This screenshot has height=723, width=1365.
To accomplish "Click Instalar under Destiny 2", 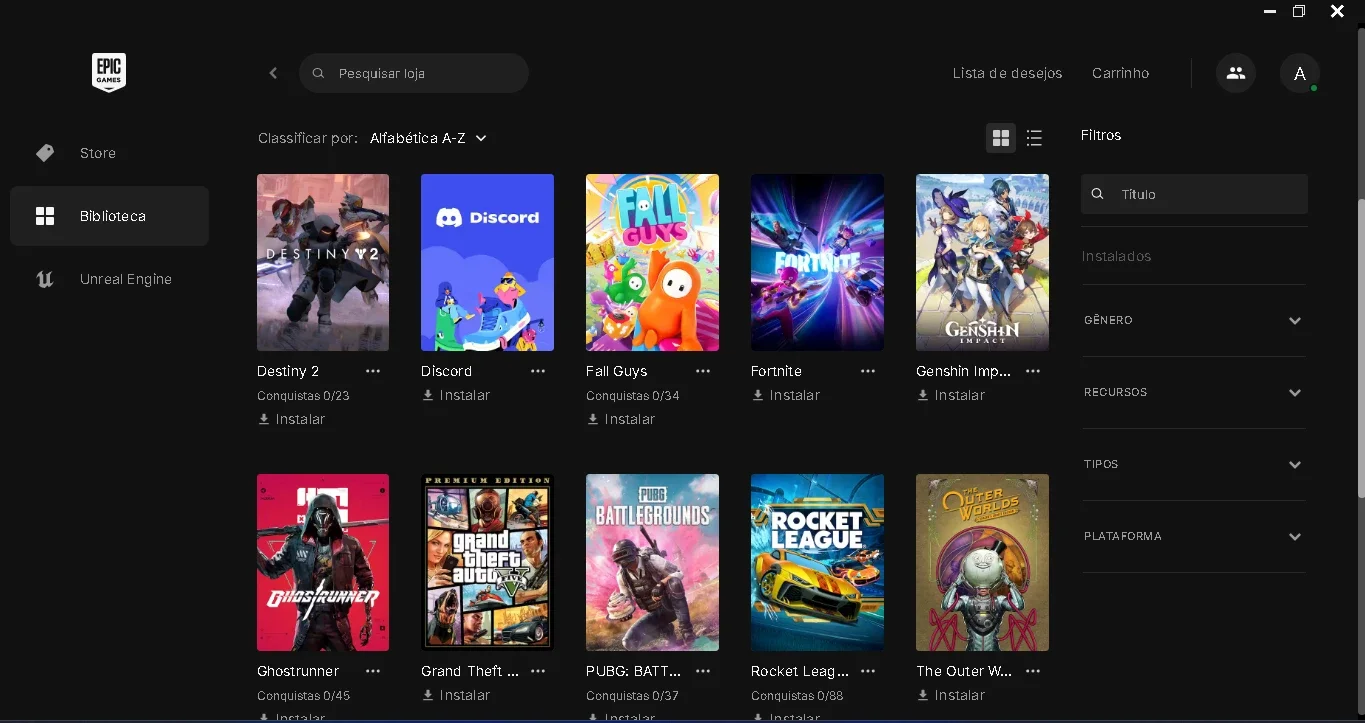I will [291, 419].
